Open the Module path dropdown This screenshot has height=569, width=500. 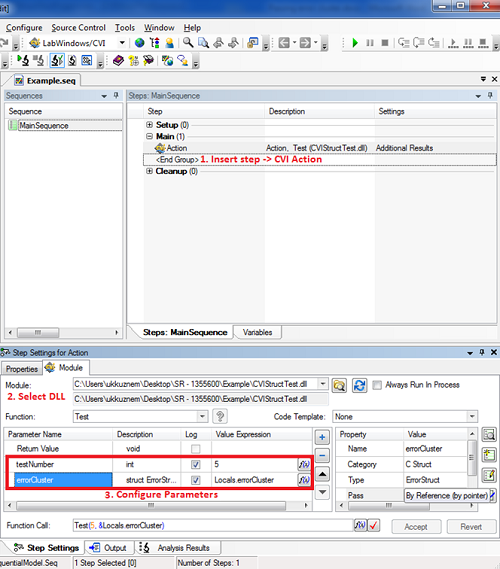(323, 384)
